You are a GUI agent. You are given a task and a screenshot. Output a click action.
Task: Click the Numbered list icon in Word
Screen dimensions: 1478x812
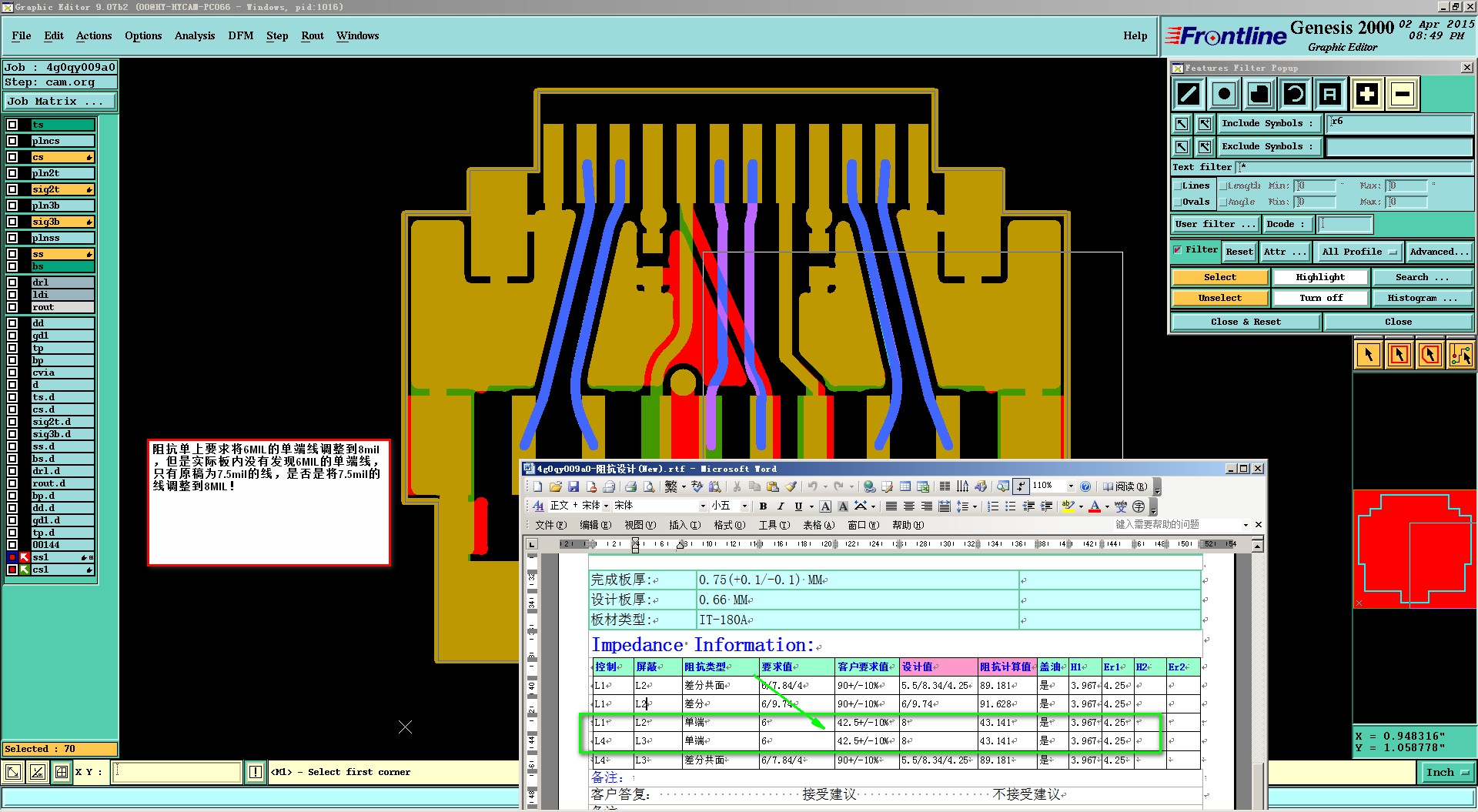(x=993, y=506)
